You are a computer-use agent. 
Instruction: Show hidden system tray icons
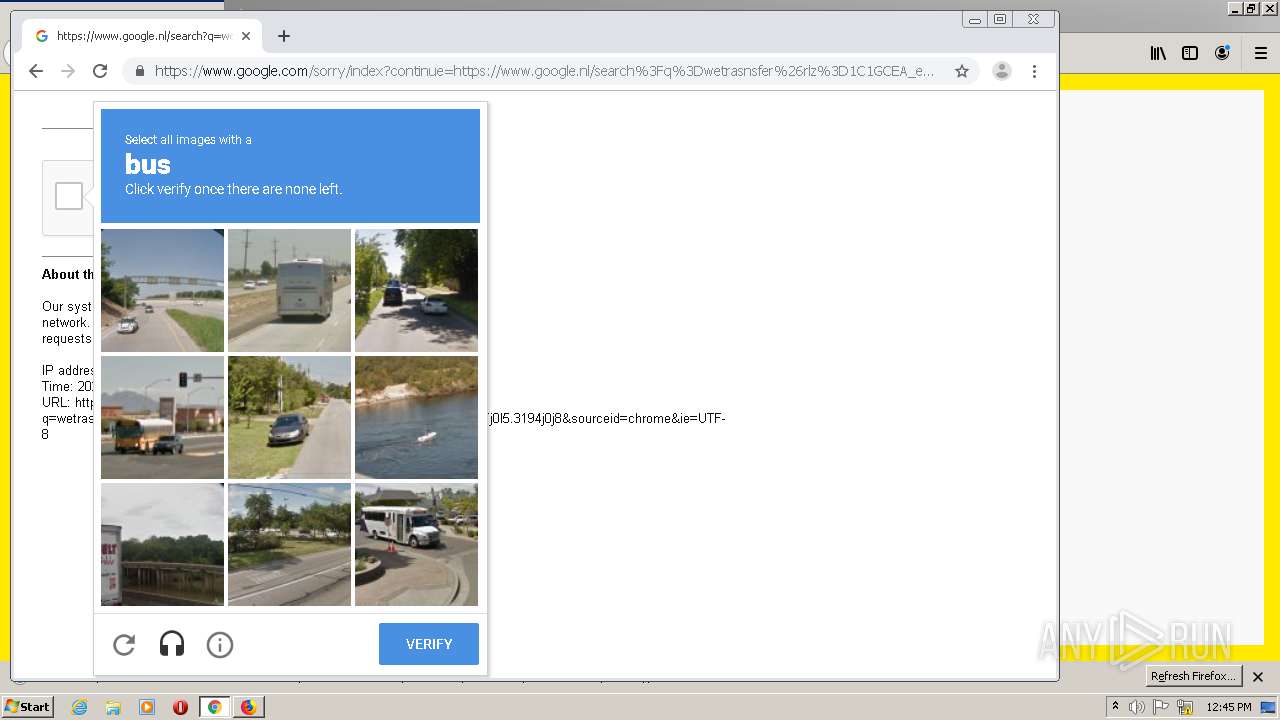coord(1116,707)
